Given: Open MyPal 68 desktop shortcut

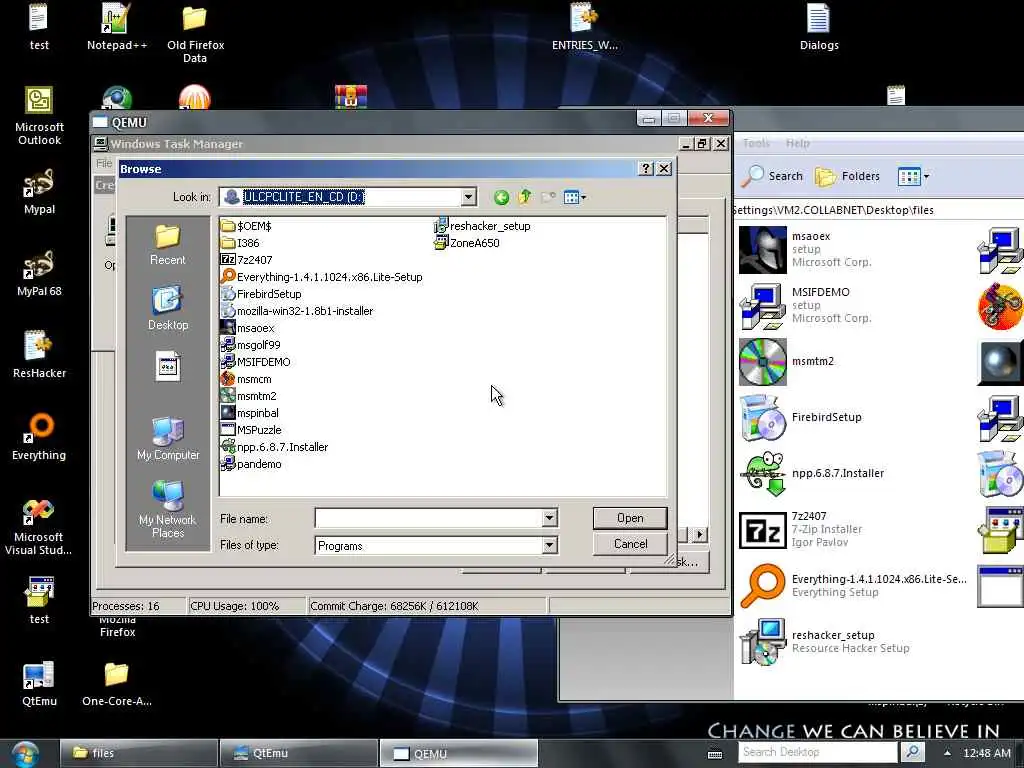Looking at the screenshot, I should (39, 274).
